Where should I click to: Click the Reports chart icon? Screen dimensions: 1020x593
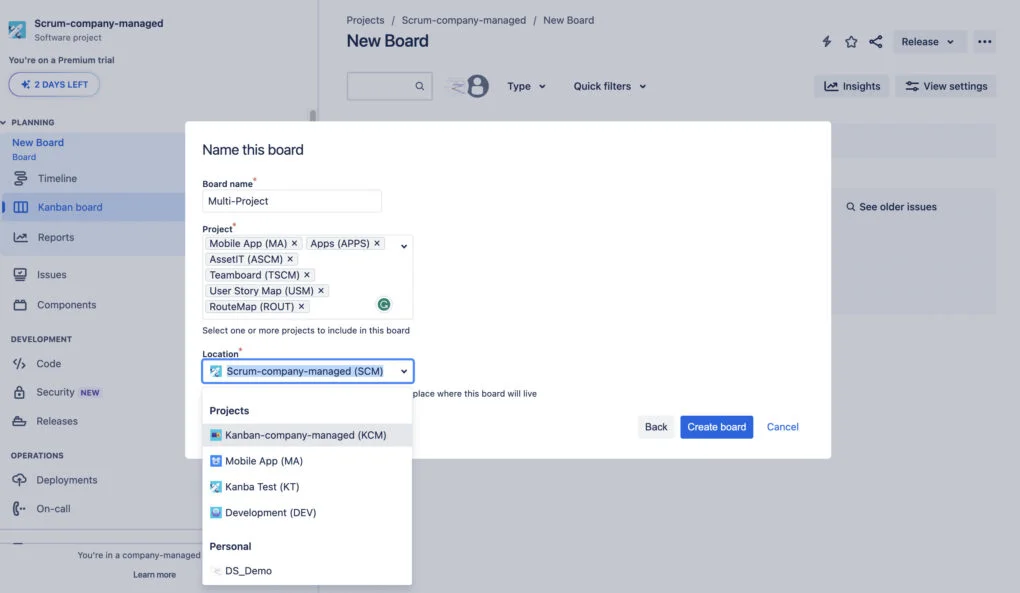(x=20, y=237)
